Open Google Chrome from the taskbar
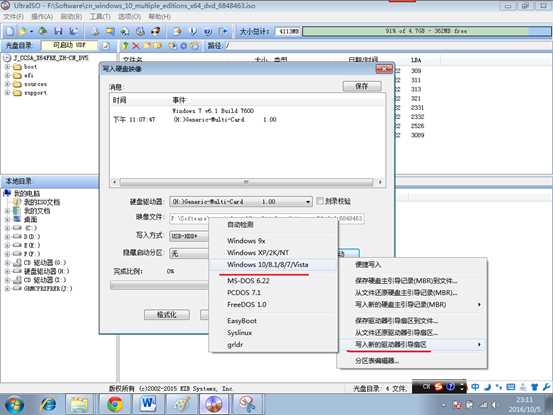Screen dimensions: 553x415 115,404
